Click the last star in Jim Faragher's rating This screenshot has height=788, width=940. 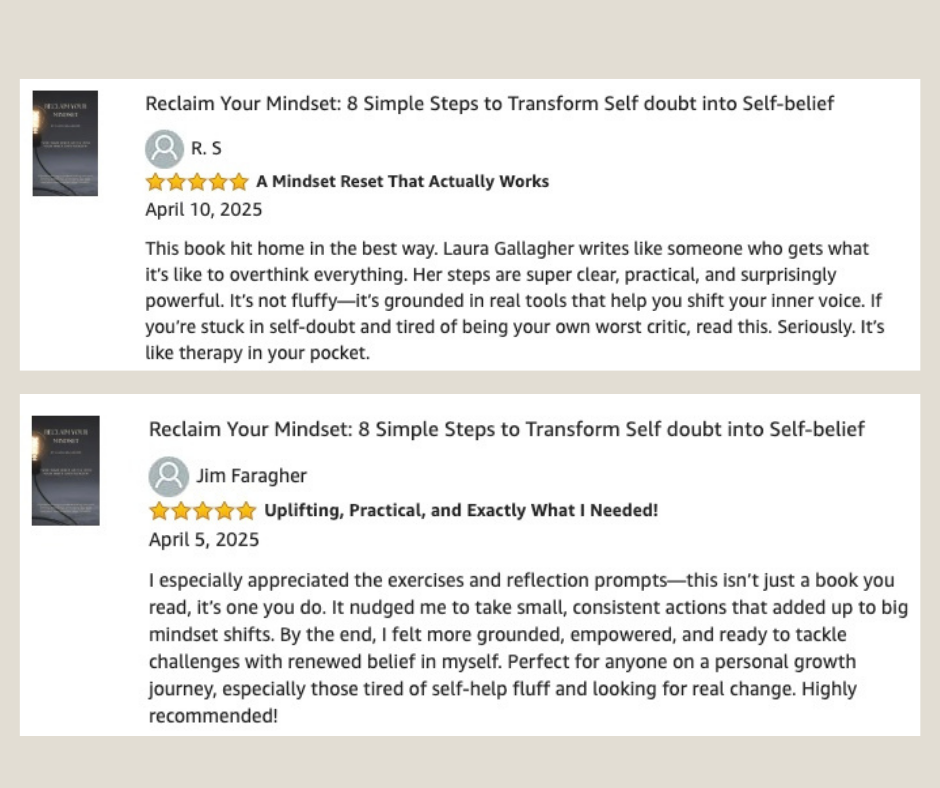(246, 511)
